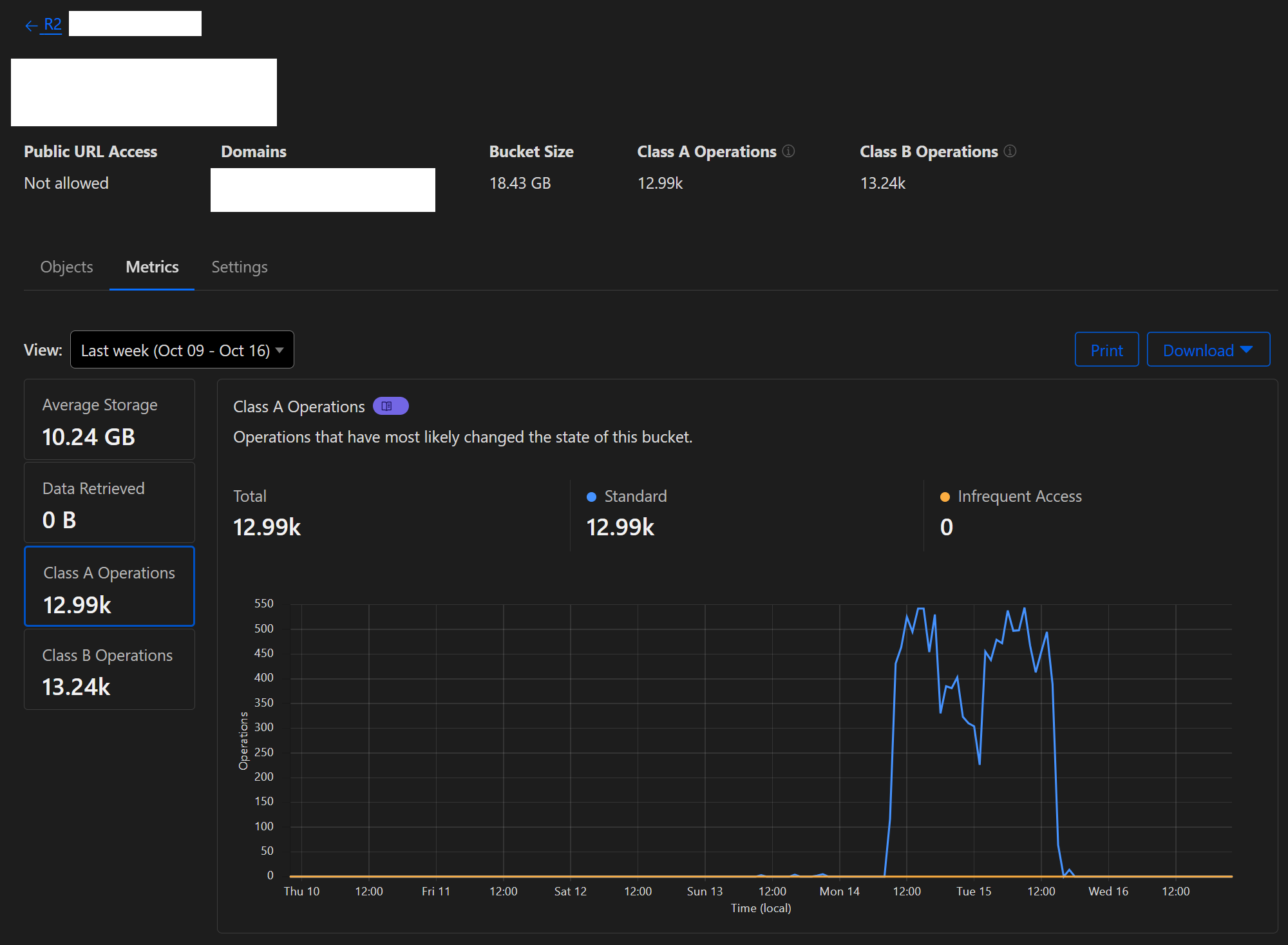1288x945 pixels.
Task: Toggle the Standard series blue legend dot
Action: (x=591, y=497)
